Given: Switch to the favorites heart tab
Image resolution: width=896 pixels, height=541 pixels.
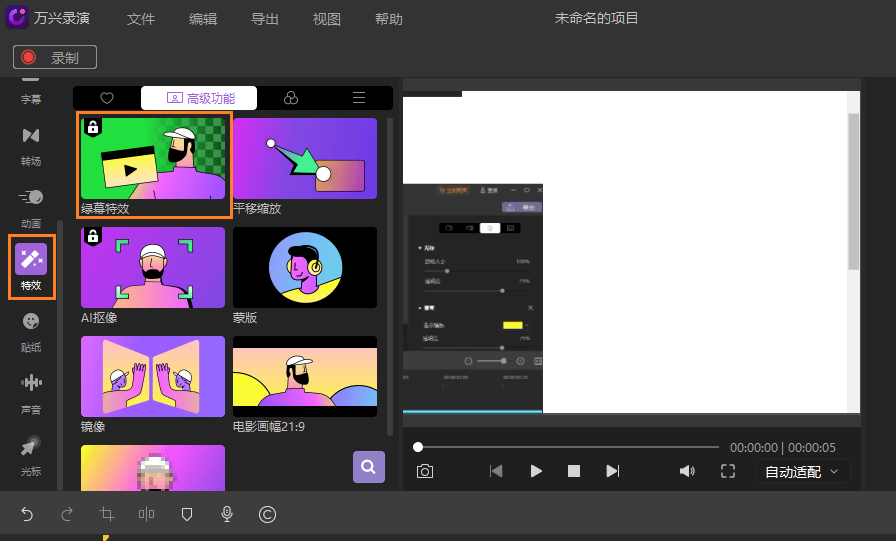Looking at the screenshot, I should [x=107, y=98].
